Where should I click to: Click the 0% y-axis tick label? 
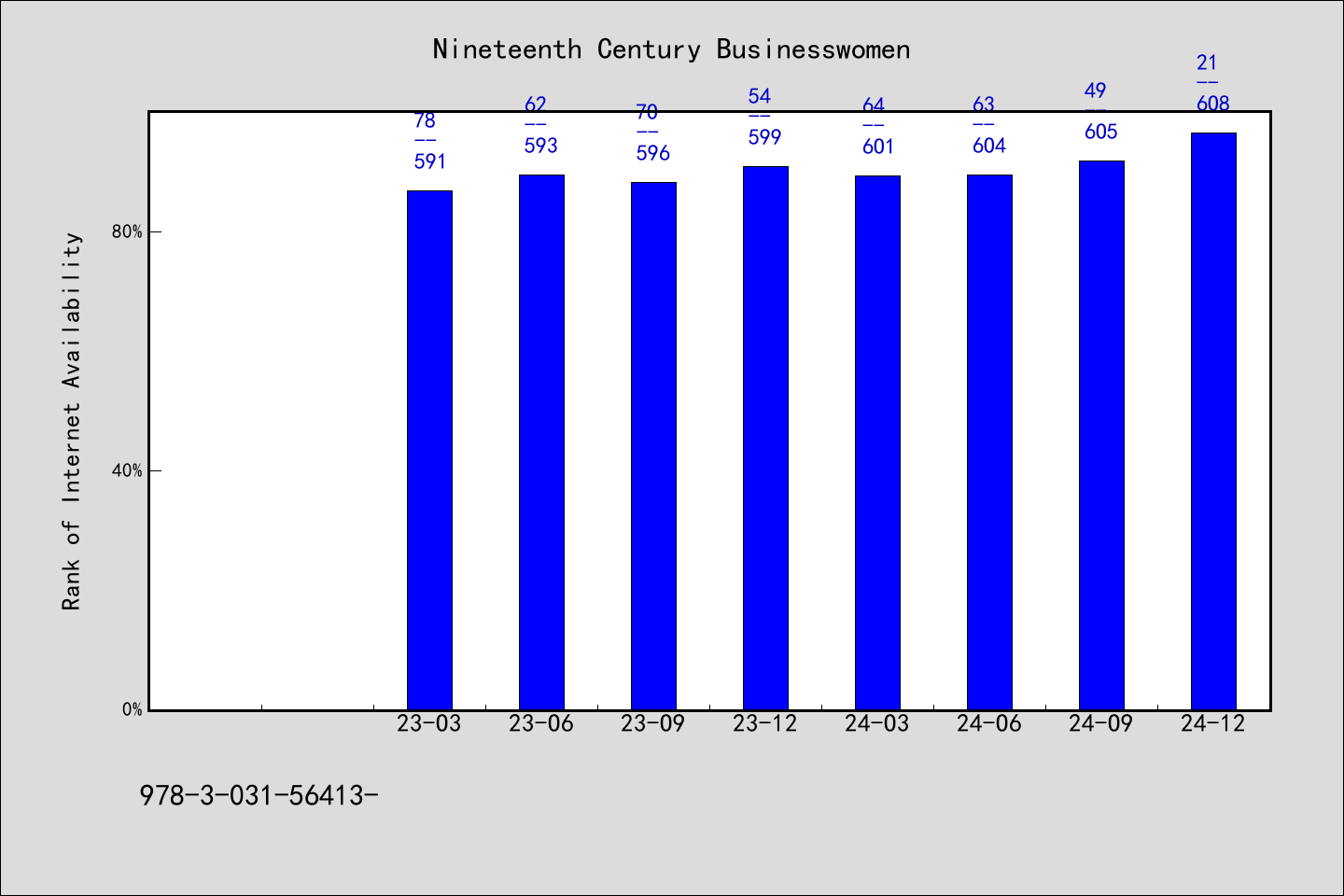tap(133, 709)
